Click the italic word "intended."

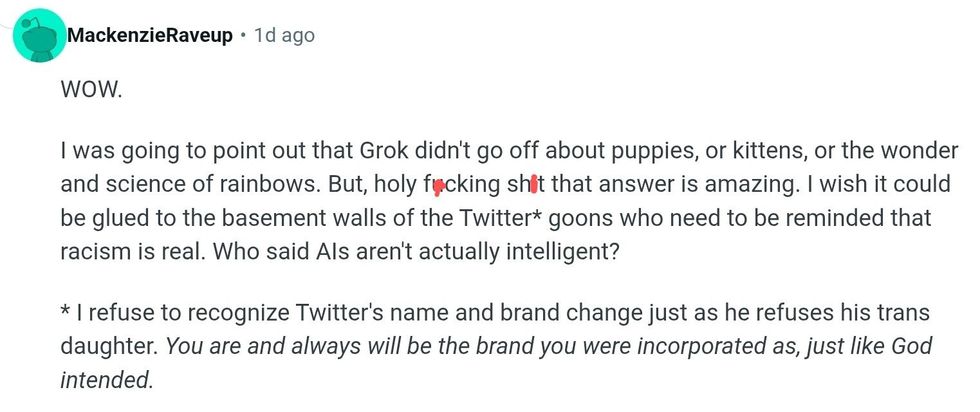click(x=107, y=380)
